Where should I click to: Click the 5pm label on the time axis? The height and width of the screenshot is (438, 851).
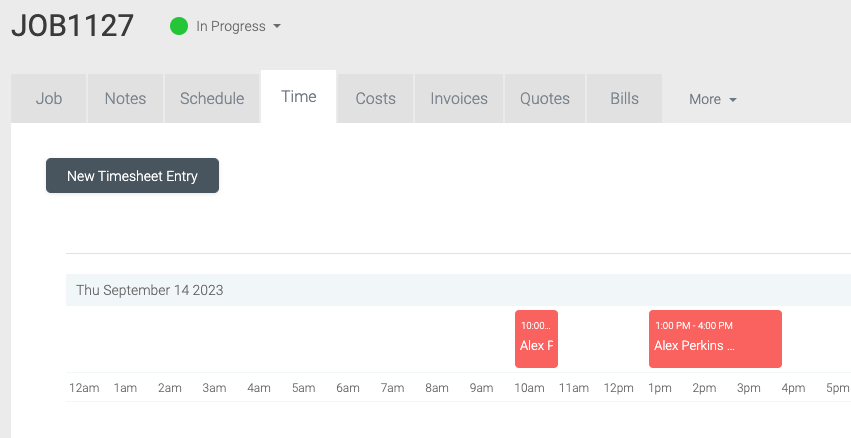(x=837, y=388)
